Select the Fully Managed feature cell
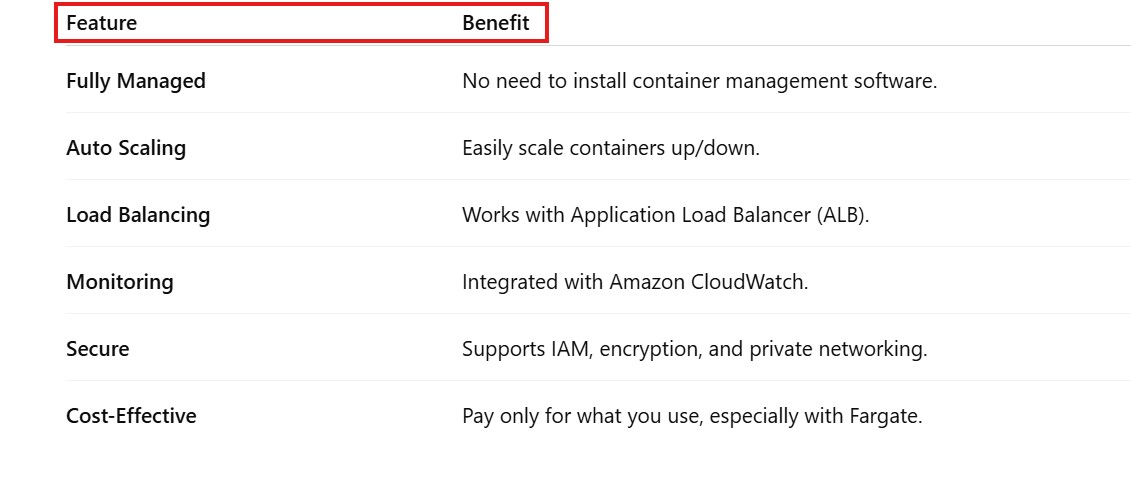This screenshot has height=483, width=1131. click(136, 81)
